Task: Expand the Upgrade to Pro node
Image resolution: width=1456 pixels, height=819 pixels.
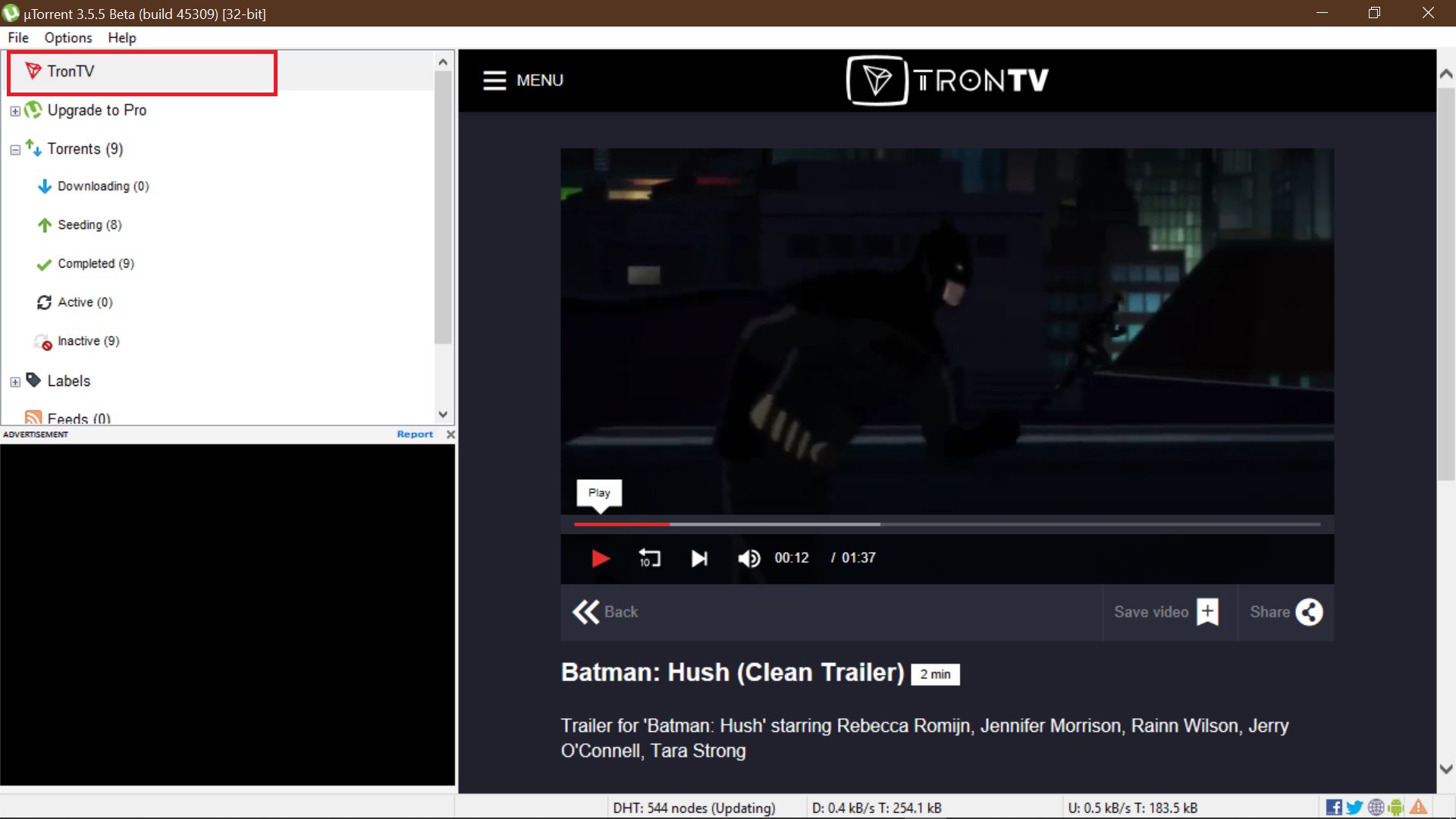Action: [x=15, y=111]
